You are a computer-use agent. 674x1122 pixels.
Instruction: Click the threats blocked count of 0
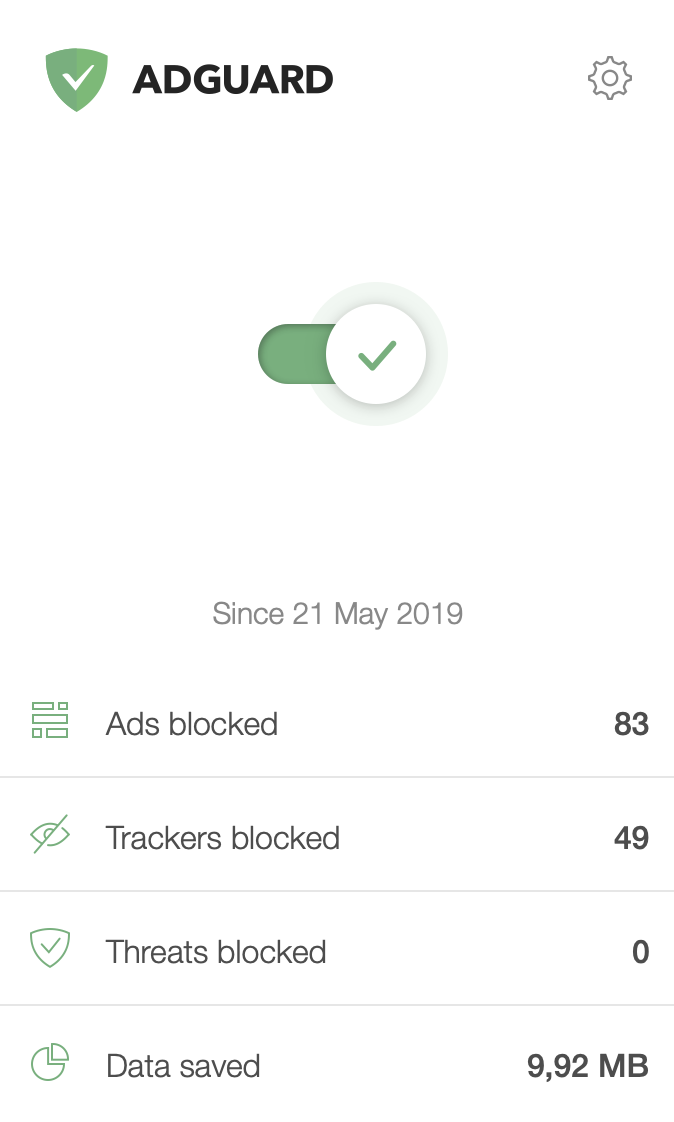[x=640, y=951]
